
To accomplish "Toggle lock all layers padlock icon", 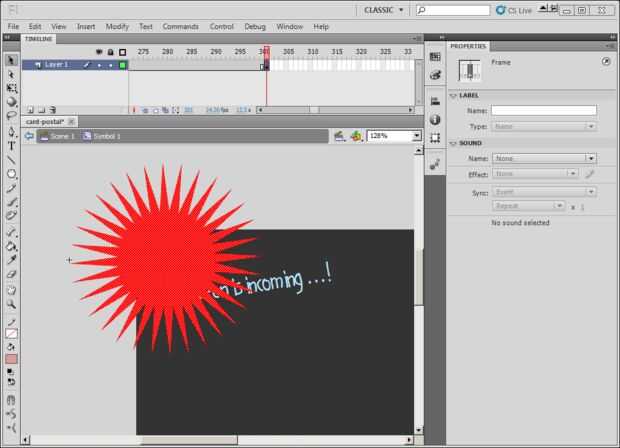I will coord(110,51).
